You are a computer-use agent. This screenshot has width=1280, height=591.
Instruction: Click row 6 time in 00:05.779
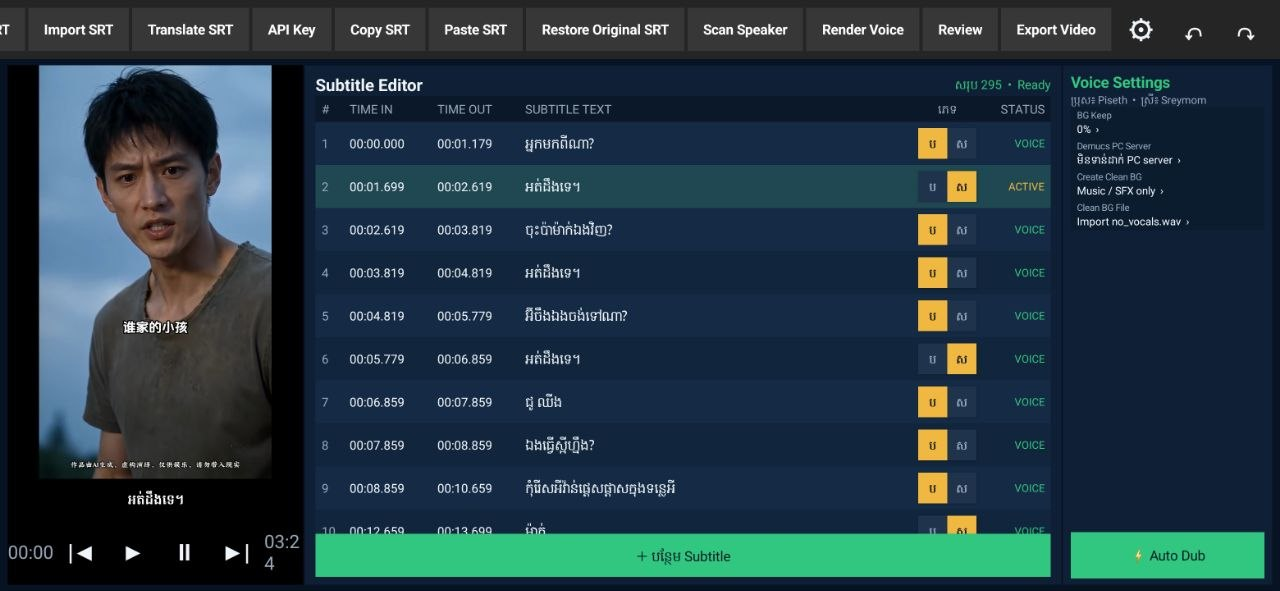[x=377, y=359]
